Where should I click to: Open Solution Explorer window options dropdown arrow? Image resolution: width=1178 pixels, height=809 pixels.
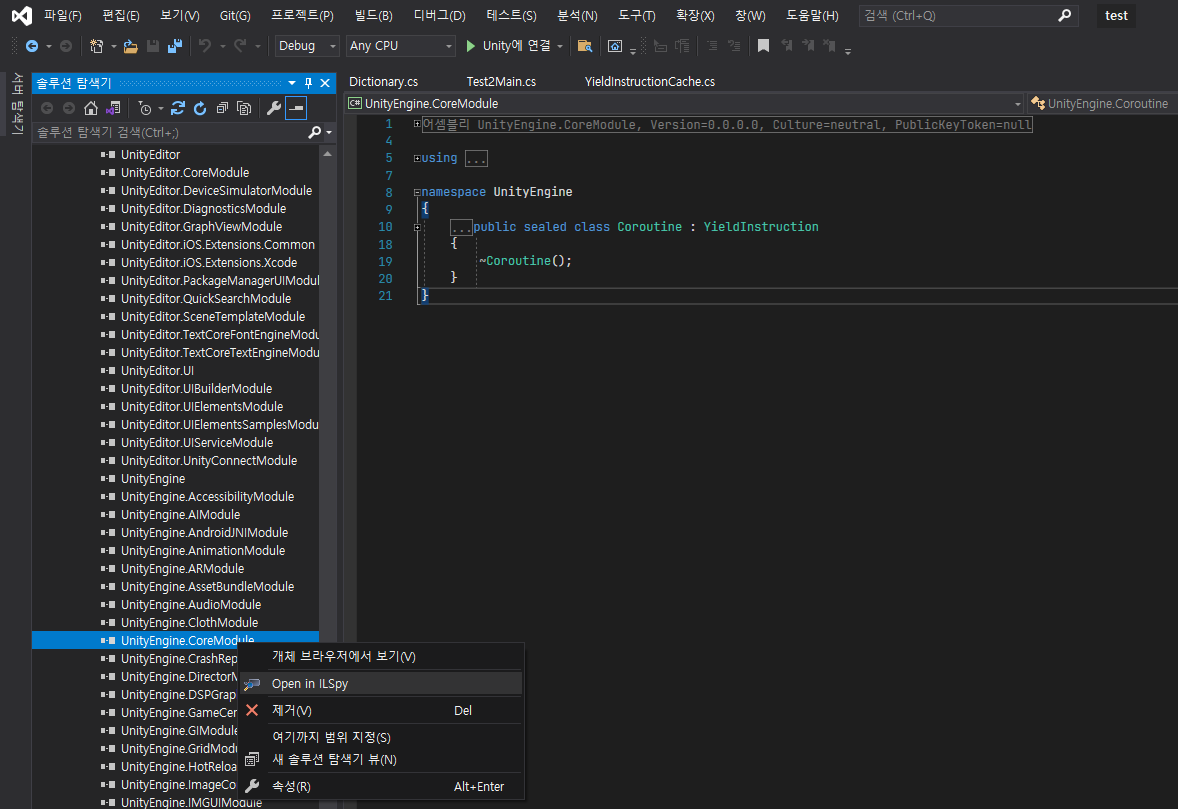point(291,83)
